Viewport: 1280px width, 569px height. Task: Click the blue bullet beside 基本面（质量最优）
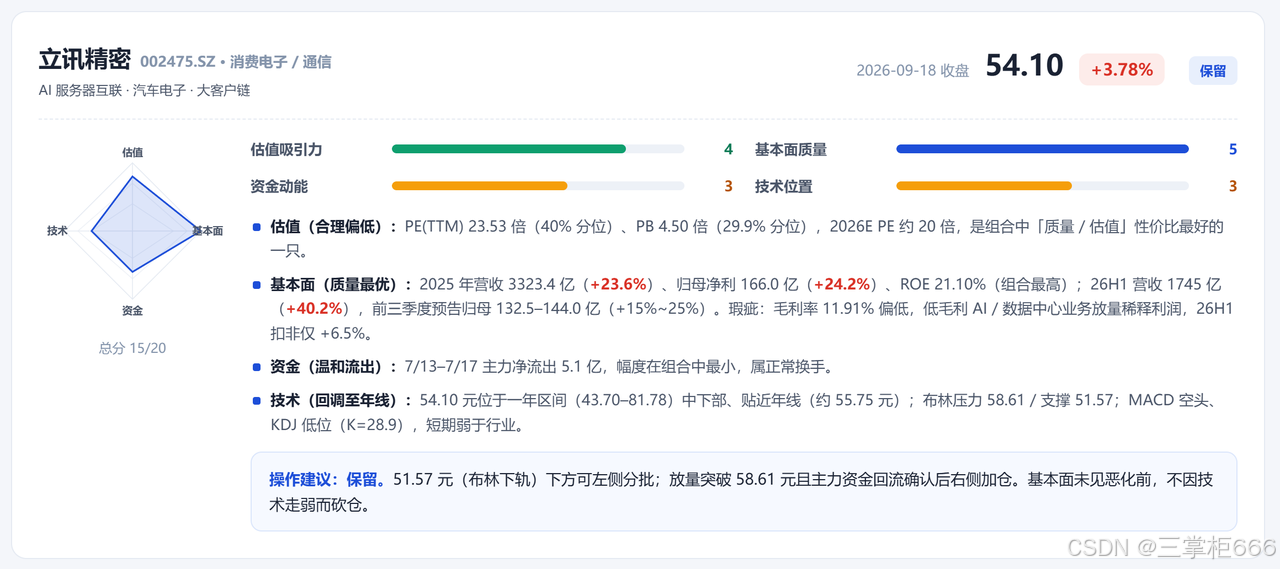tap(257, 285)
